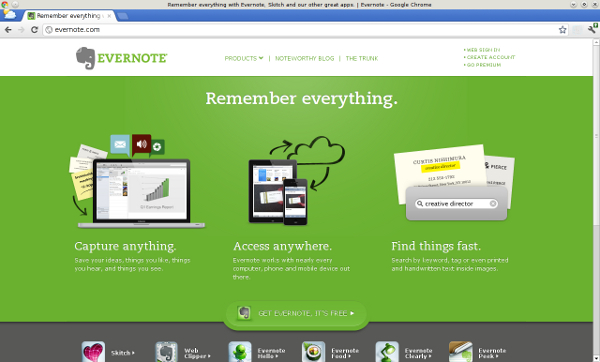The height and width of the screenshot is (362, 600).
Task: Click the browser forward arrow
Action: (x=21, y=29)
